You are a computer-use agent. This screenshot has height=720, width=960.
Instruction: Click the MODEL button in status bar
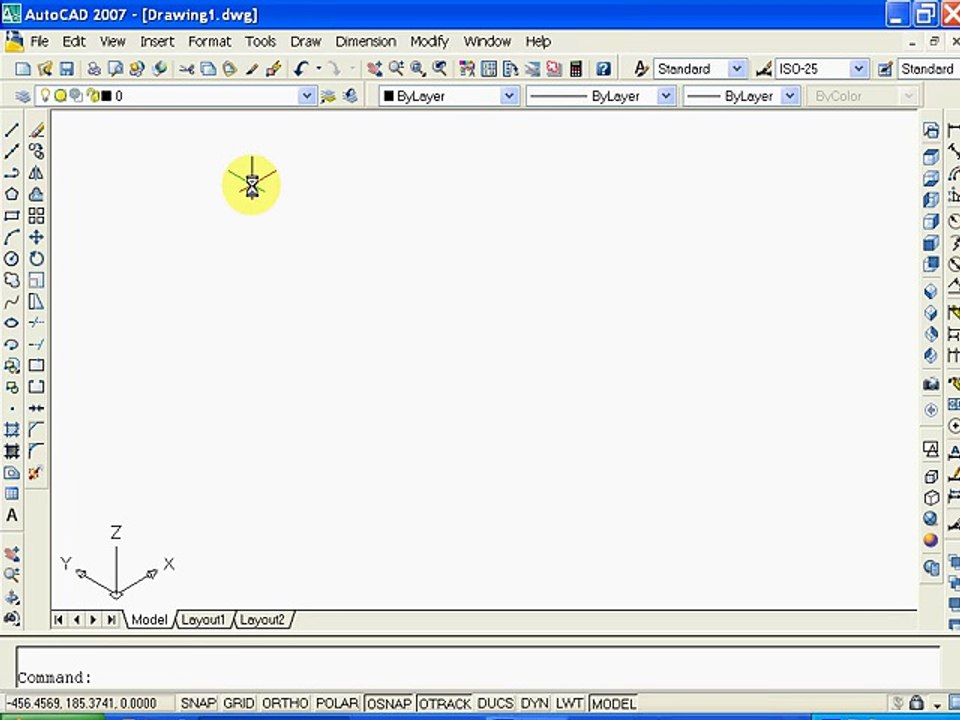pos(613,703)
